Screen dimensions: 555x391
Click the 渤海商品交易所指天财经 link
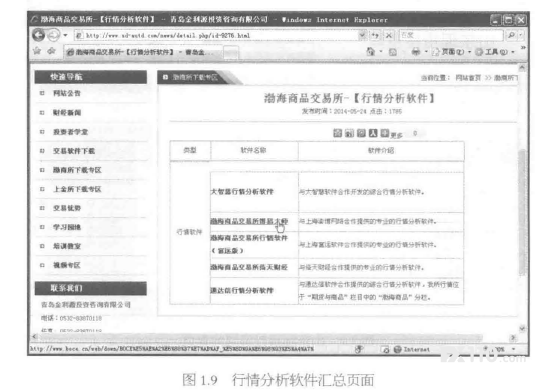[249, 267]
